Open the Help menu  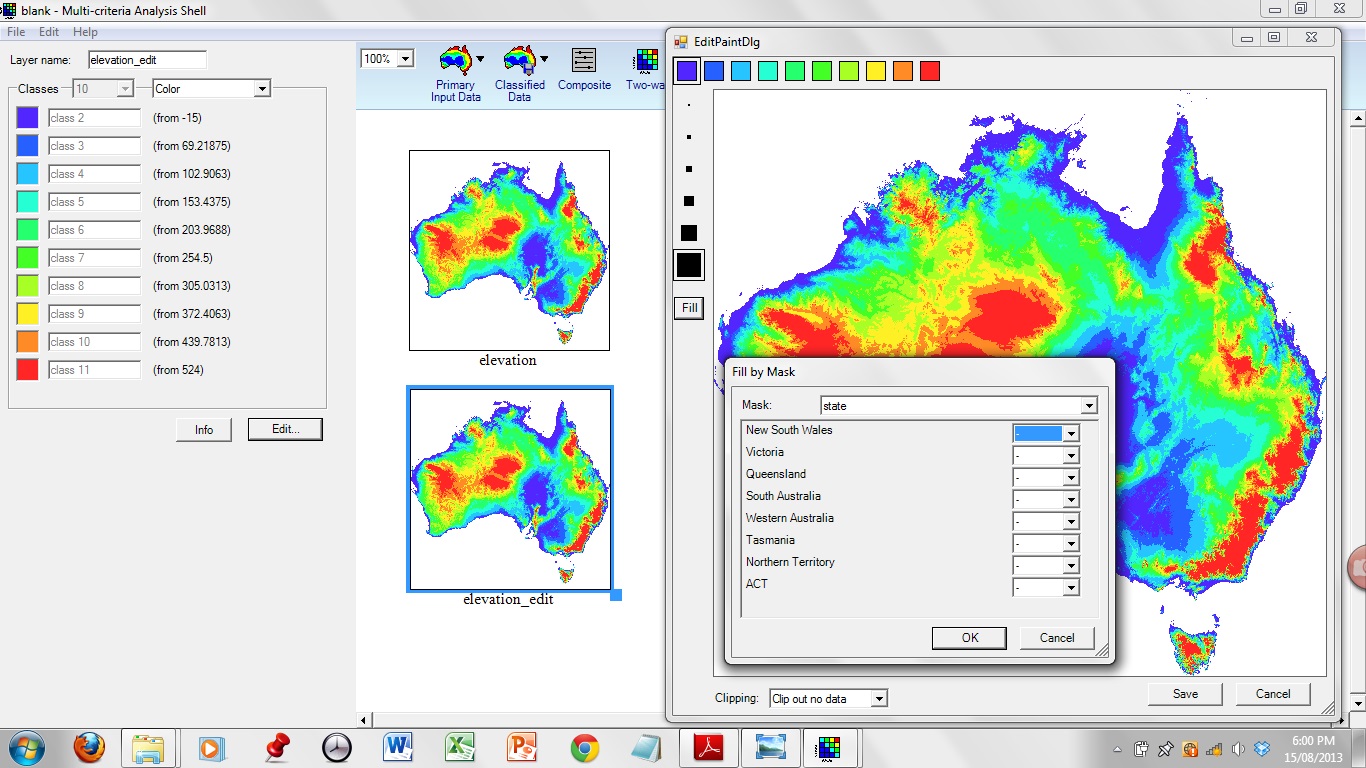(85, 32)
